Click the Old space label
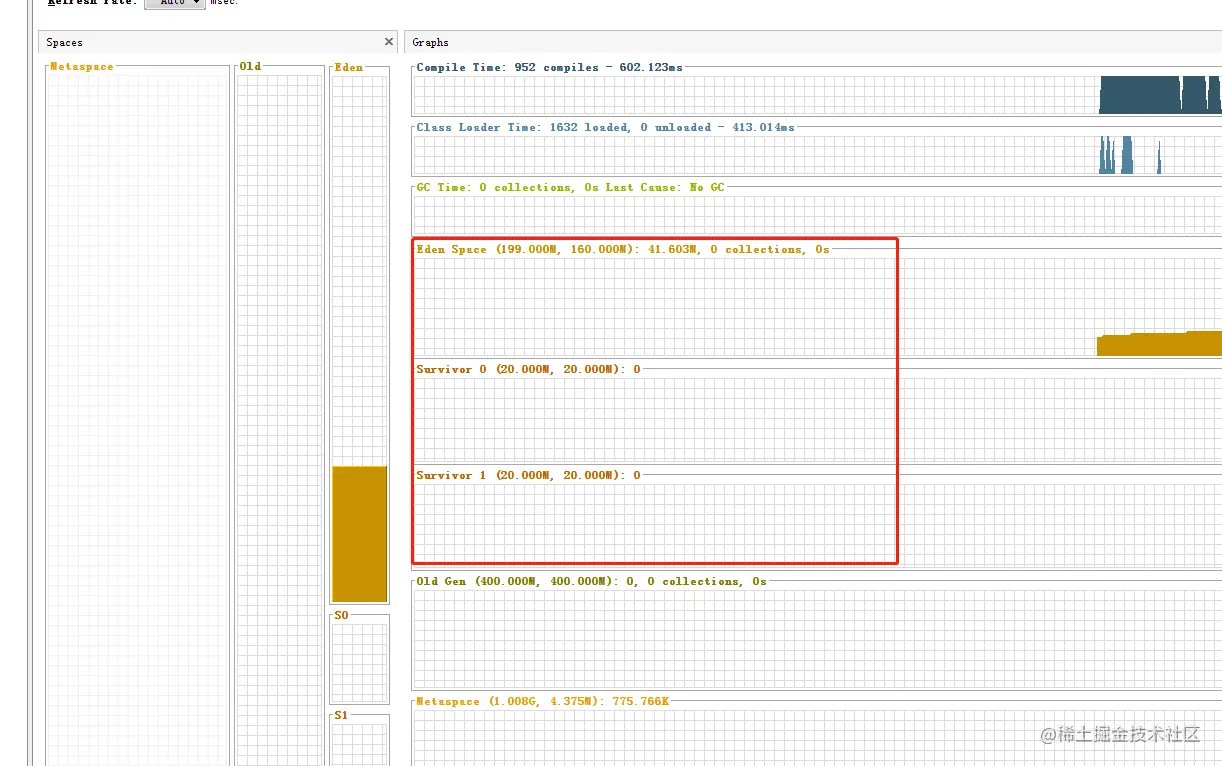 251,66
